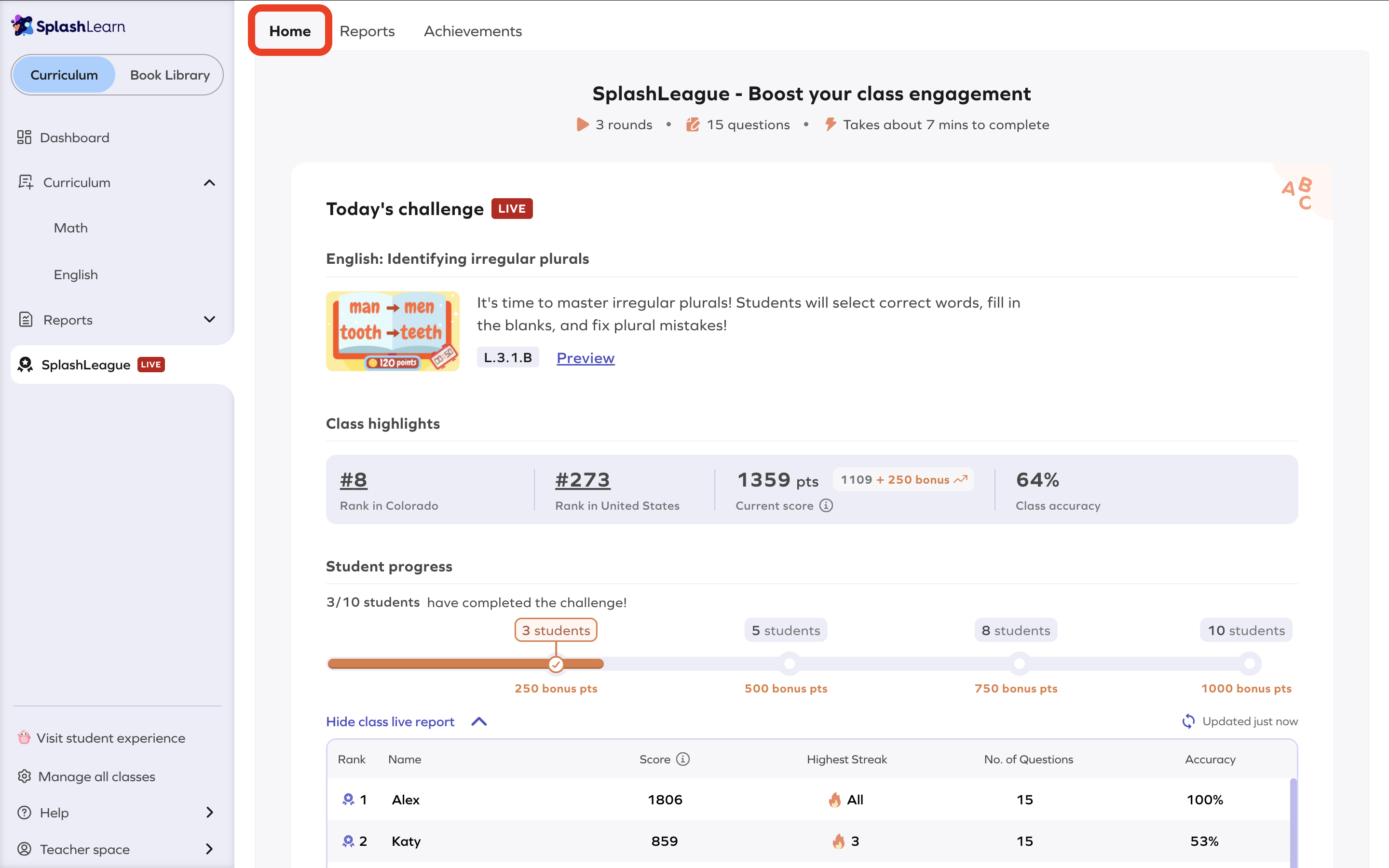
Task: Switch to the Reports tab
Action: (368, 31)
